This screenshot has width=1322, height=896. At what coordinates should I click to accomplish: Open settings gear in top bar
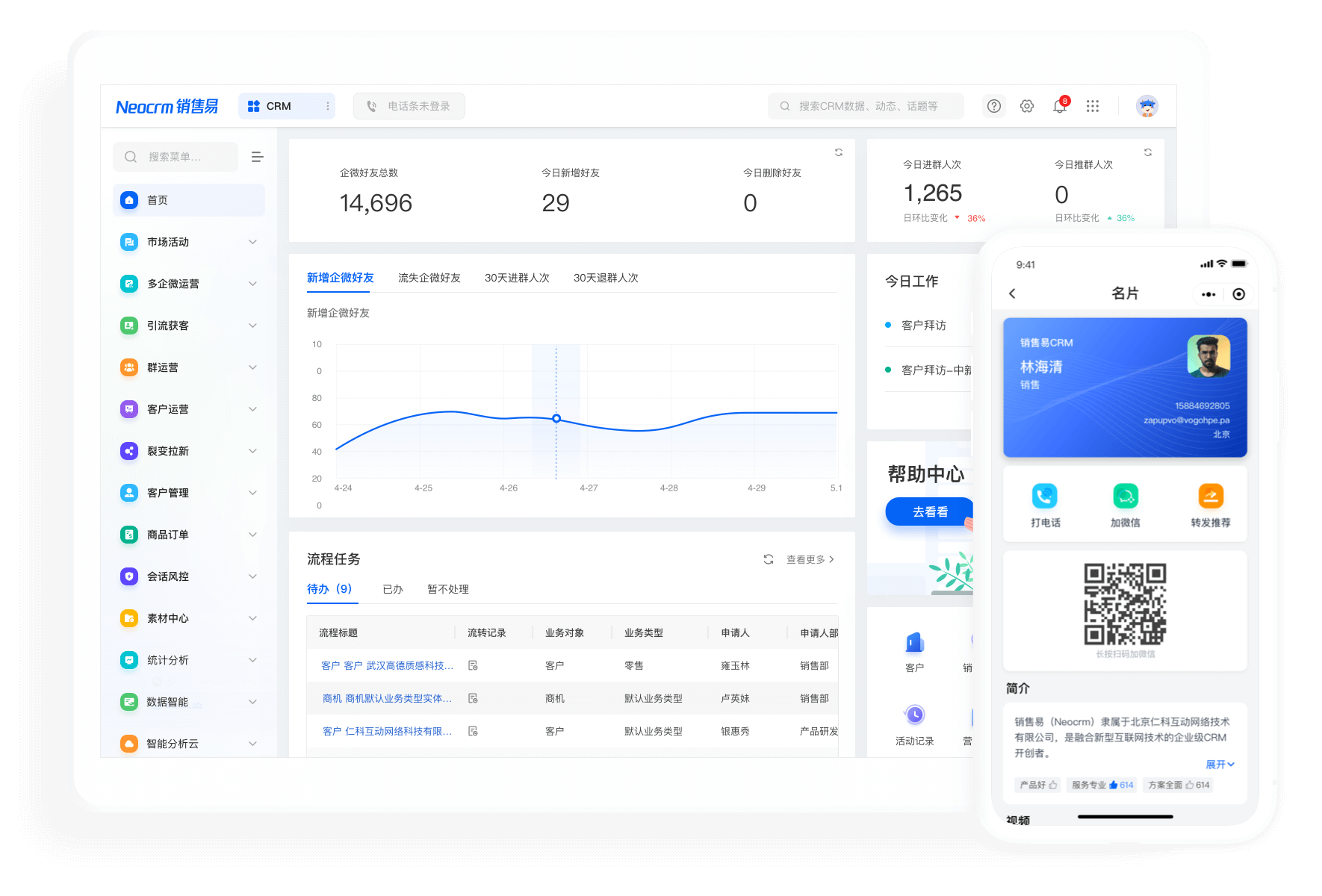1027,106
